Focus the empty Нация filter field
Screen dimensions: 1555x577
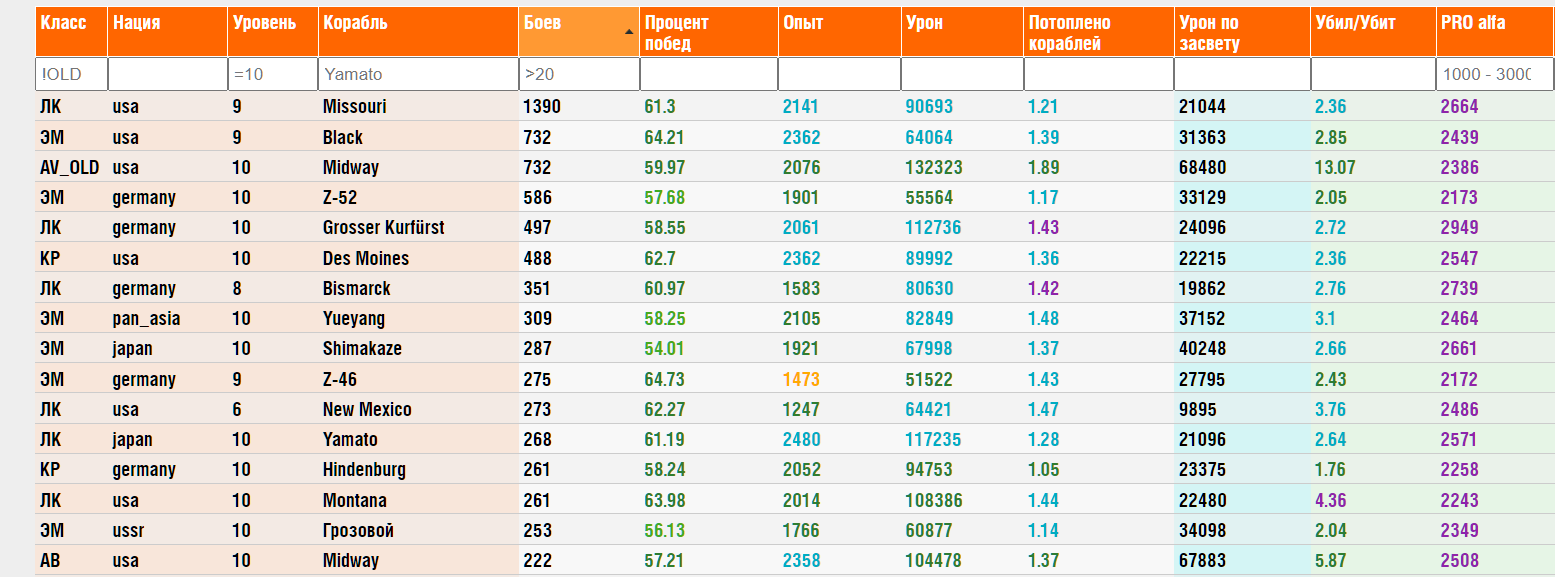coord(166,74)
